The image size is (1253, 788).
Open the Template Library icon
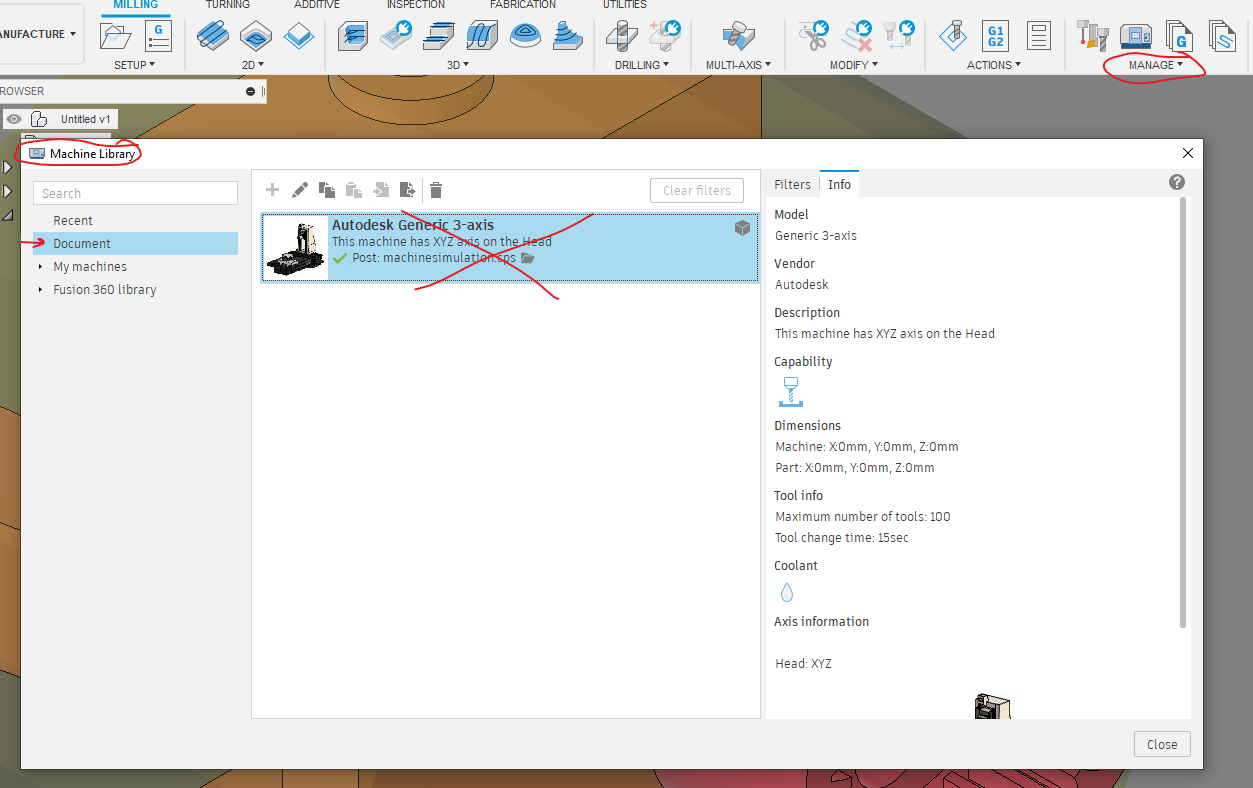1221,37
